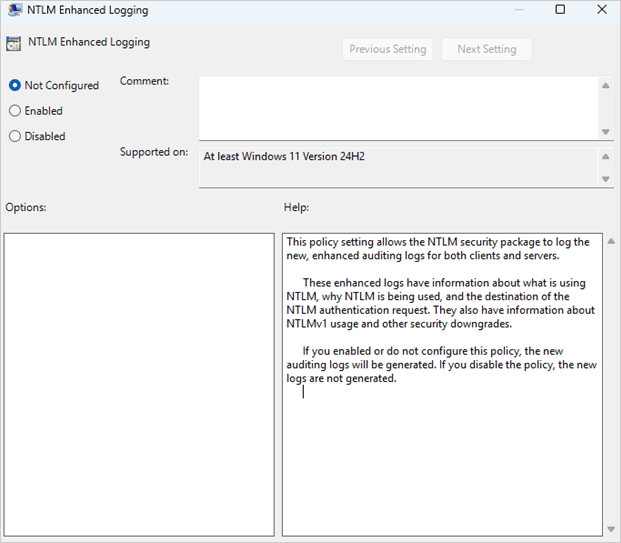The height and width of the screenshot is (543, 621).
Task: Click the Comment box scroll up arrow
Action: (606, 86)
